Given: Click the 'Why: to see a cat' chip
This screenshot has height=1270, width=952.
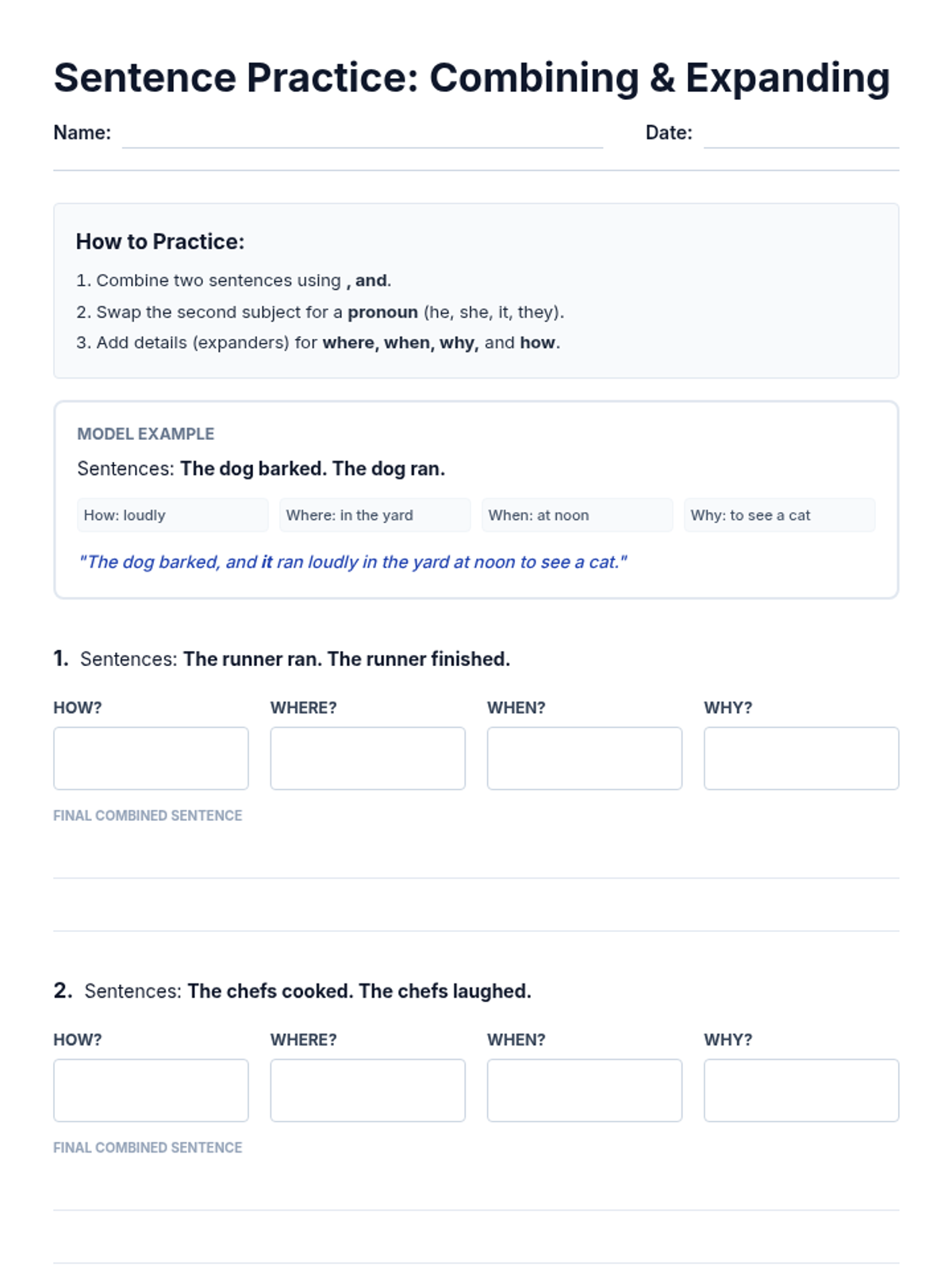Looking at the screenshot, I should (779, 515).
